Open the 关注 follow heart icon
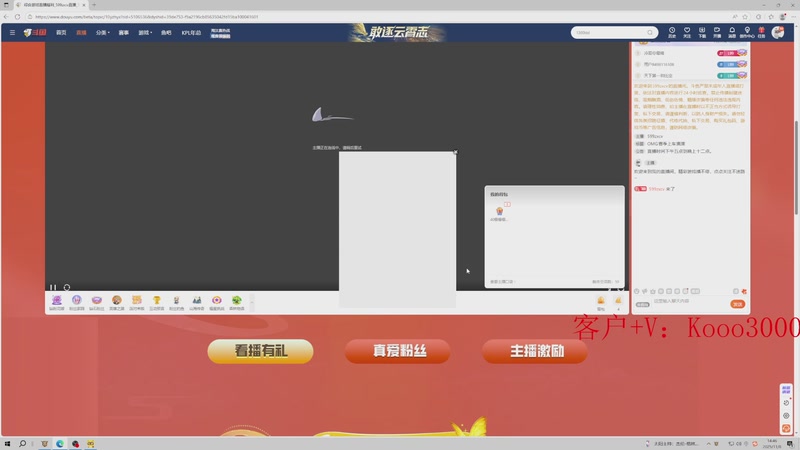 (x=687, y=33)
